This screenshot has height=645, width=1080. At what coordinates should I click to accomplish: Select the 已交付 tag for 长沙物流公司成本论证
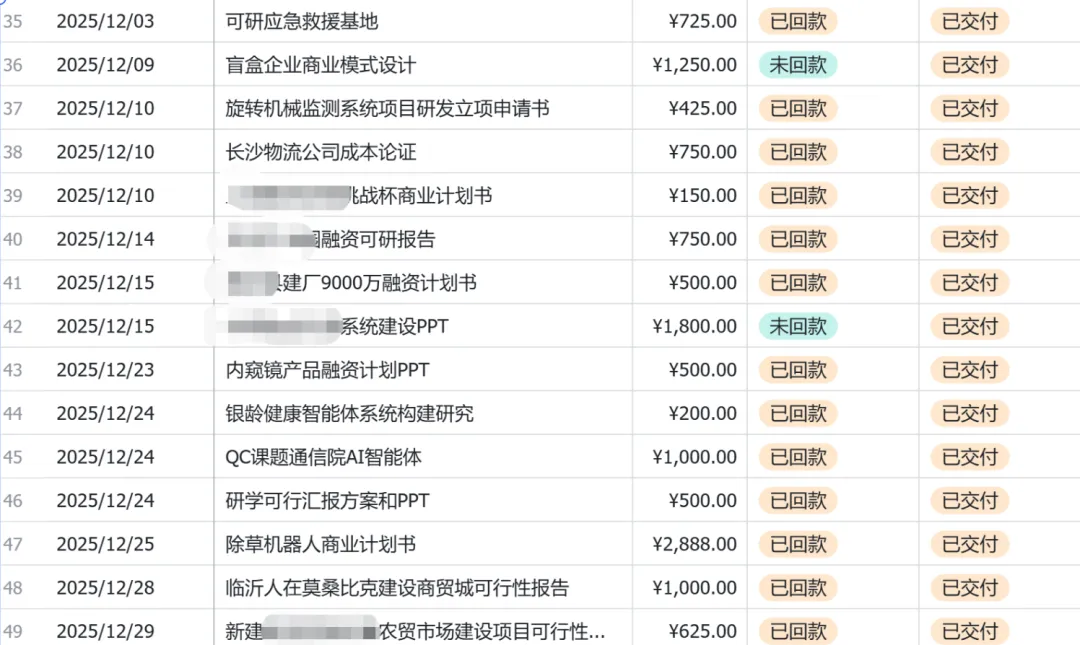point(969,152)
